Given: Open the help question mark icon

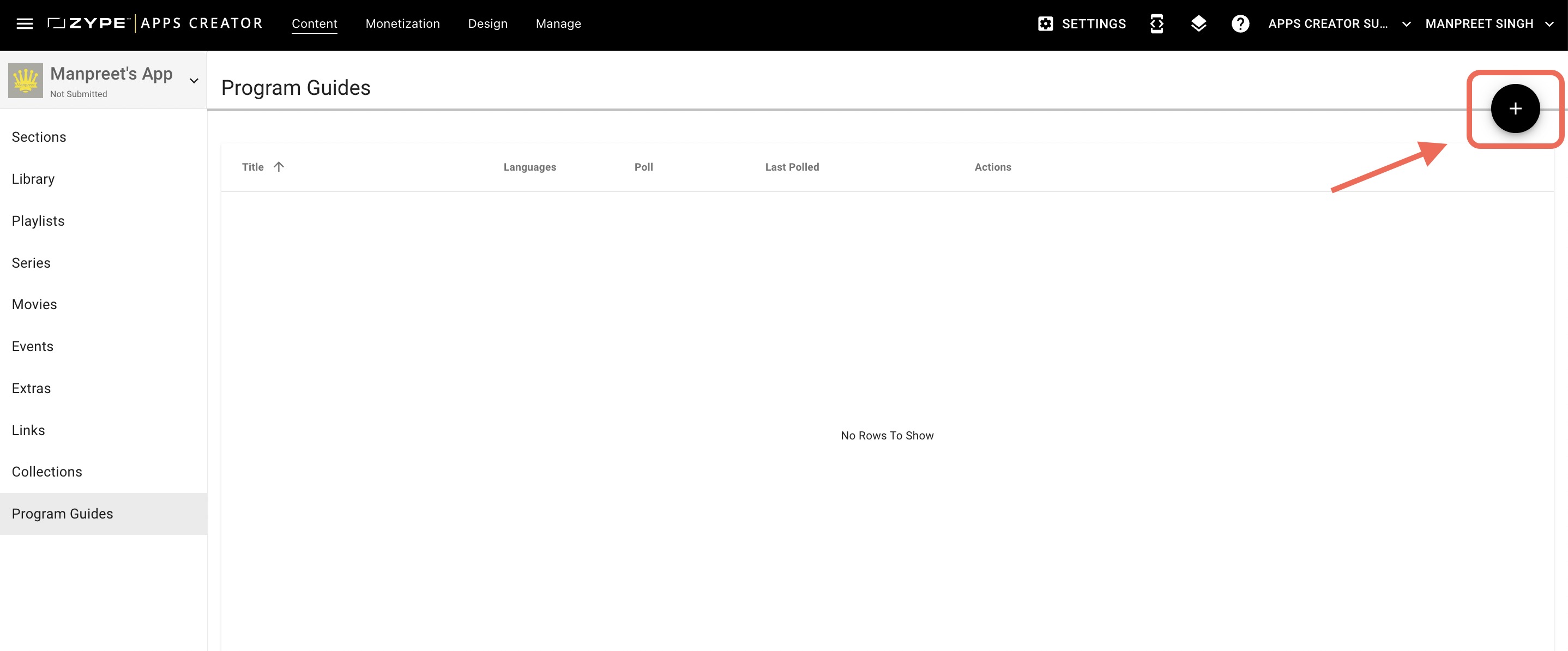Looking at the screenshot, I should point(1240,24).
